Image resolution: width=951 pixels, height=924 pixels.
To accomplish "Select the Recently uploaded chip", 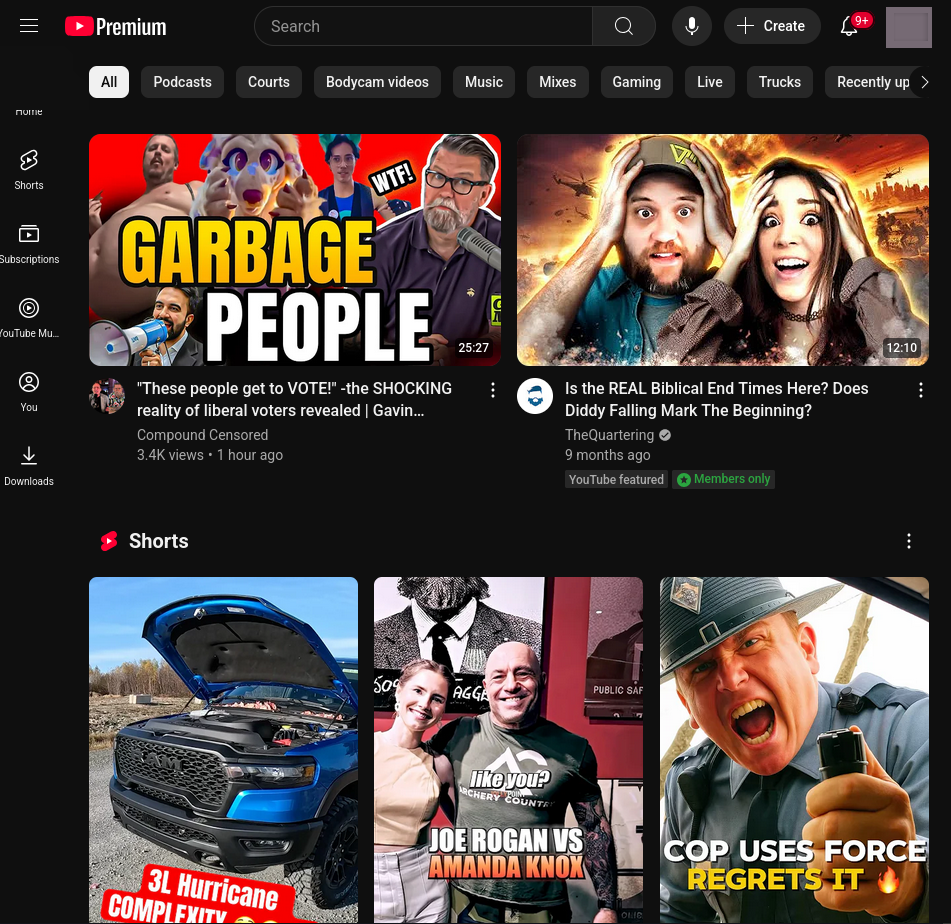I will coord(873,82).
